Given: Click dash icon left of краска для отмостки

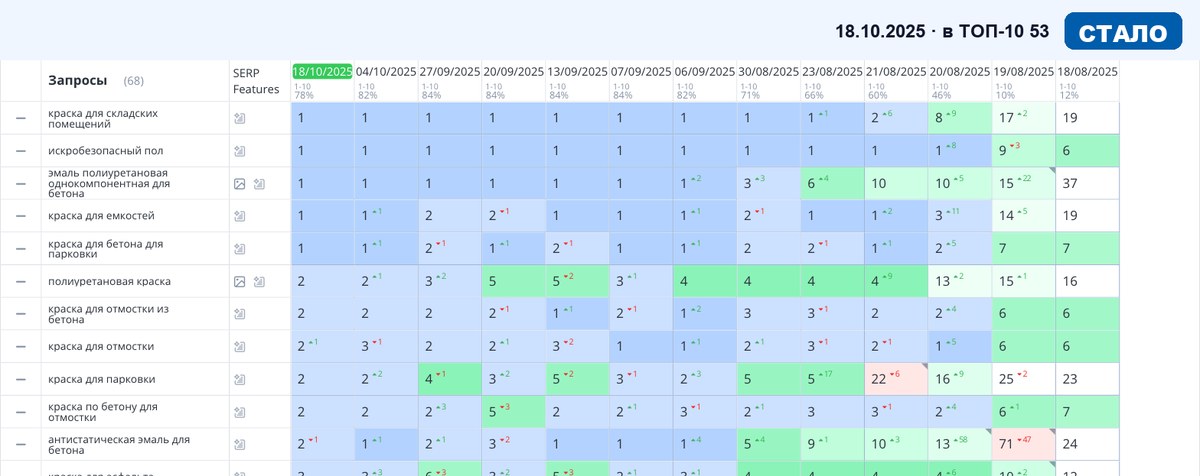Looking at the screenshot, I should 20,347.
